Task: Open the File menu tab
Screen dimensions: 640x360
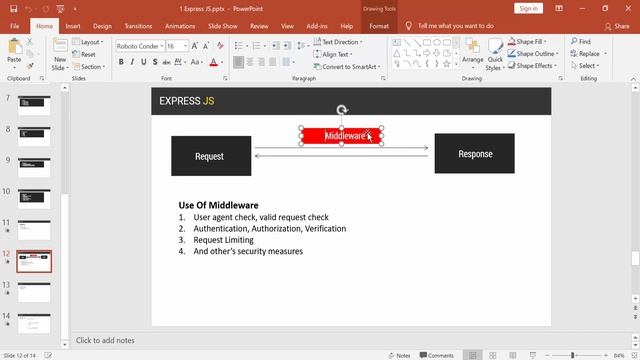Action: tap(15, 26)
